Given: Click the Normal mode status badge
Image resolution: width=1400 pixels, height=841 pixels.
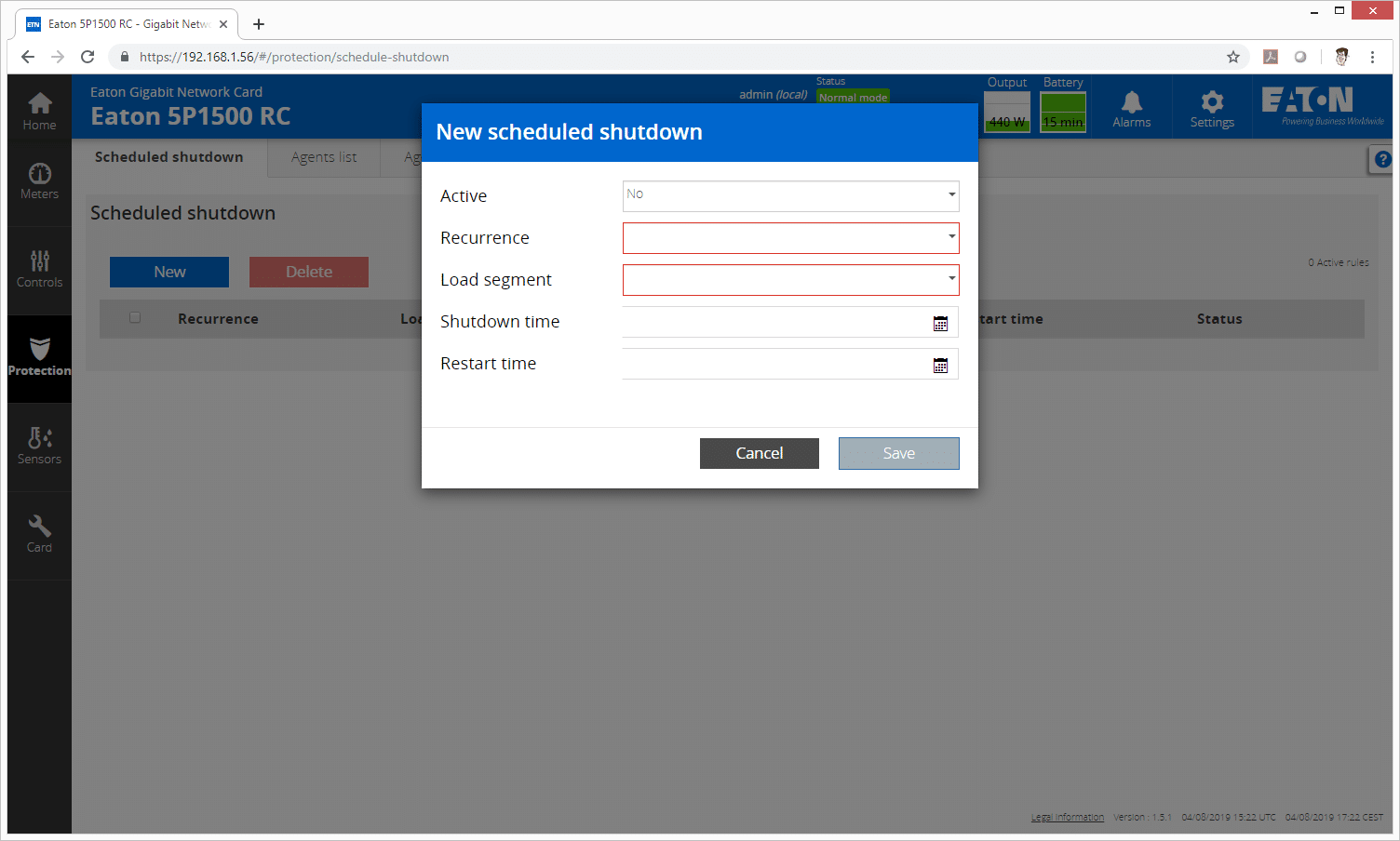Looking at the screenshot, I should [x=853, y=98].
